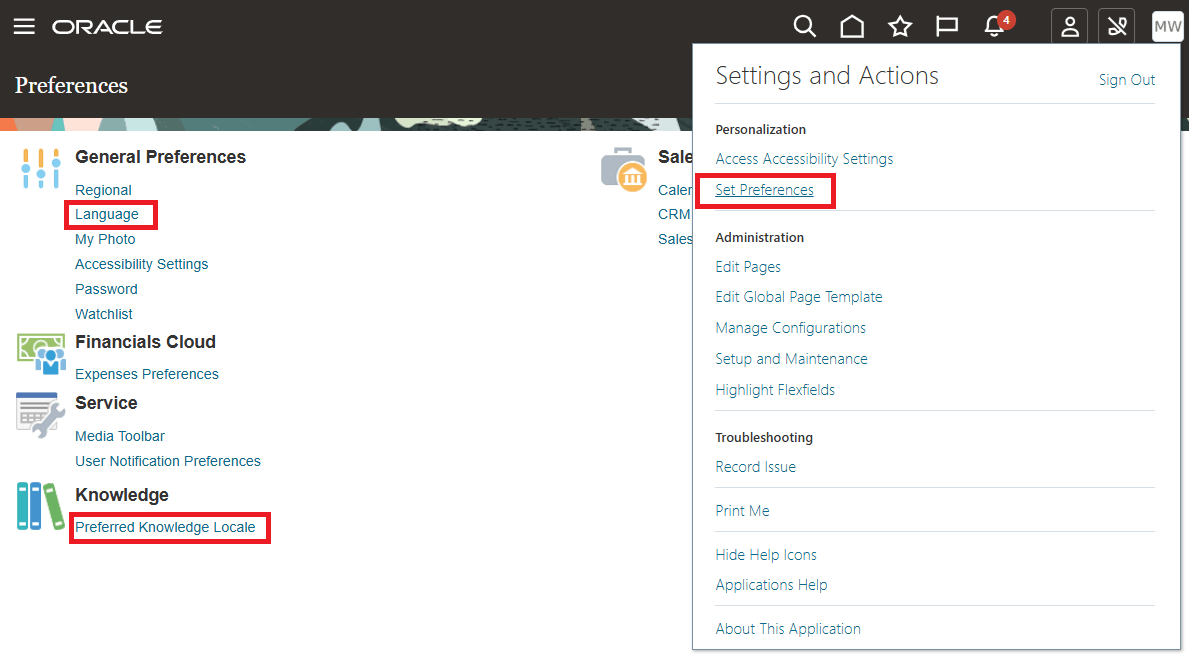Click the person account icon
This screenshot has height=659, width=1189.
pyautogui.click(x=1069, y=26)
